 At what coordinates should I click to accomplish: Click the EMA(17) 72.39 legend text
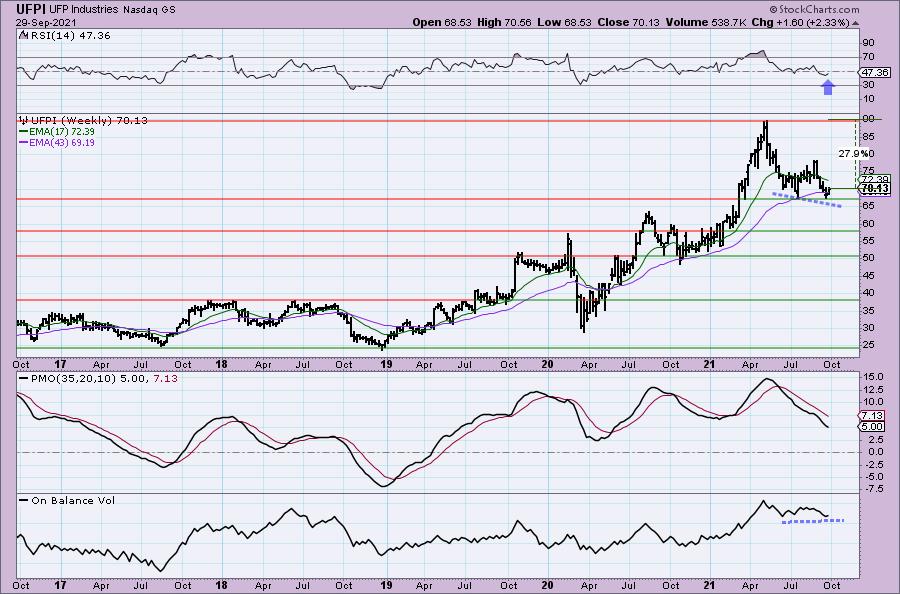pos(62,131)
